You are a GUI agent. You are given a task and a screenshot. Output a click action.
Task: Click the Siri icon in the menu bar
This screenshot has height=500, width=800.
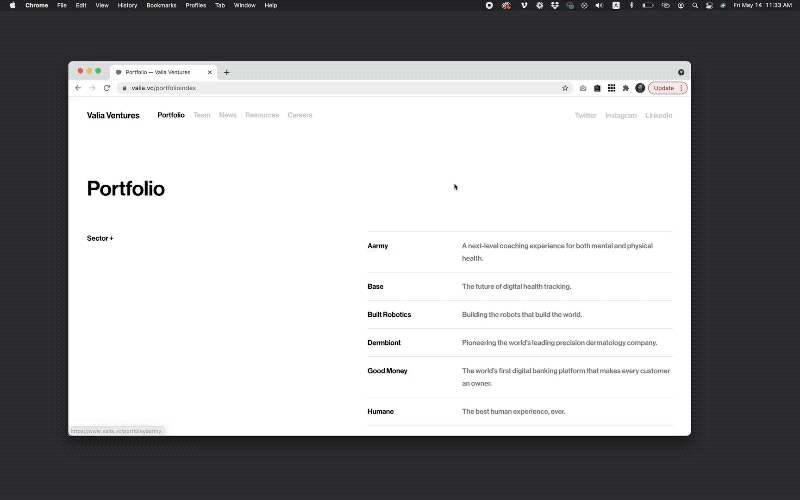point(723,5)
